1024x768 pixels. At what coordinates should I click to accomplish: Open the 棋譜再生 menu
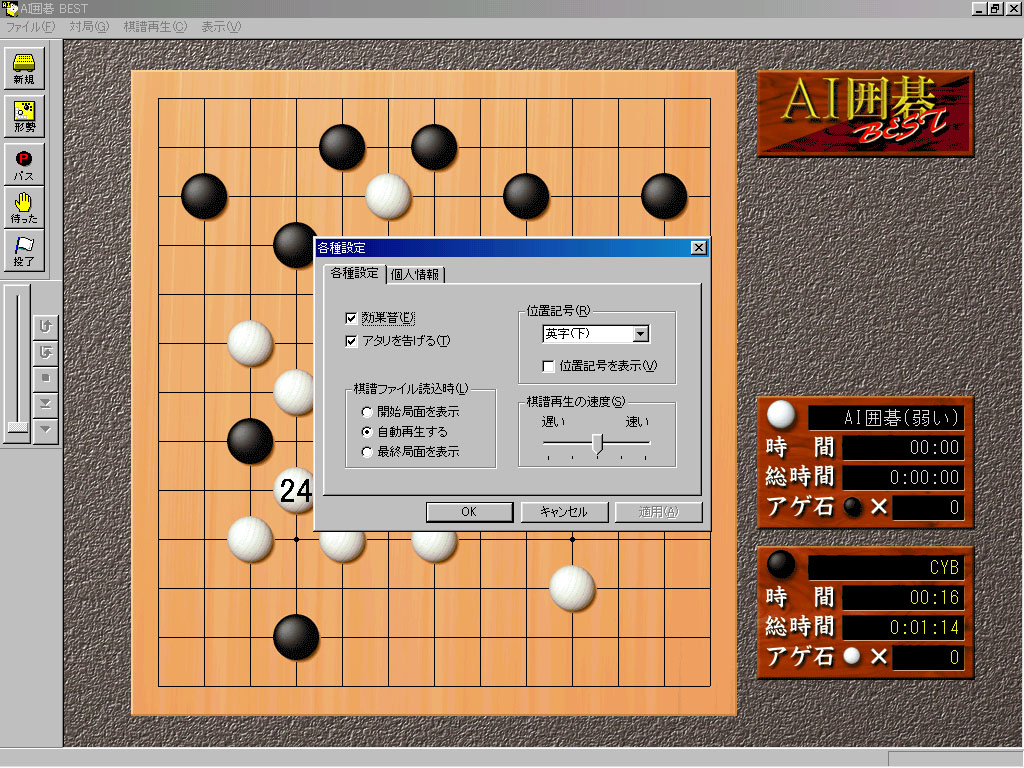click(x=155, y=26)
